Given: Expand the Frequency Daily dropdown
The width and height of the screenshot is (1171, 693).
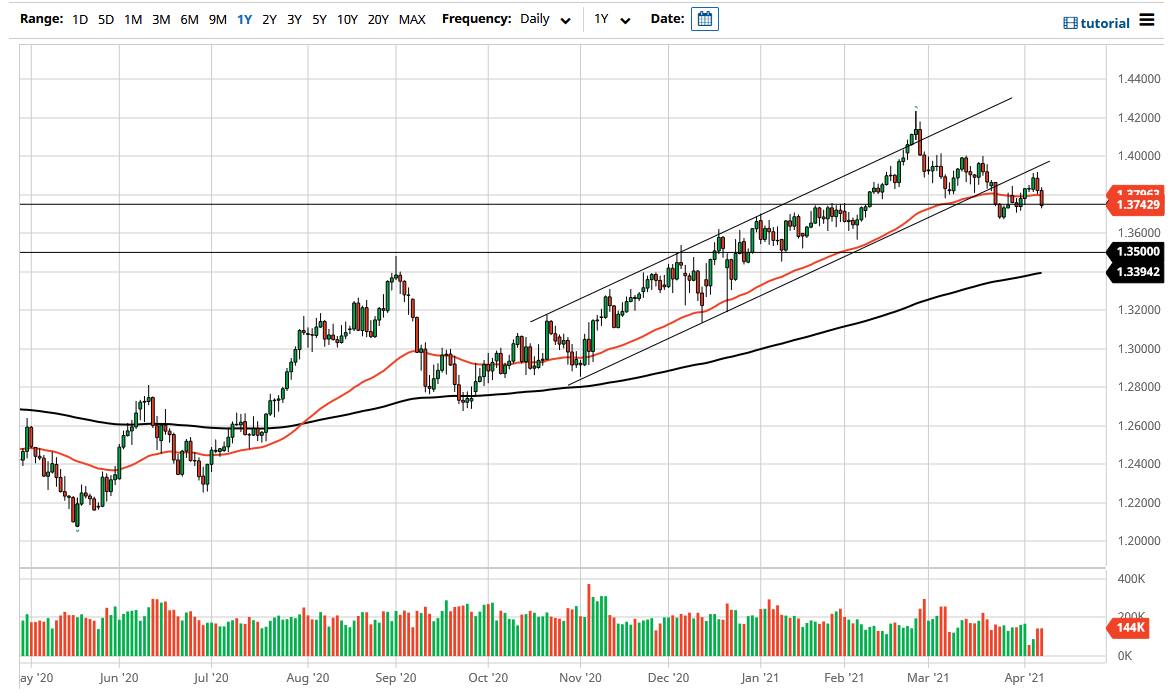Looking at the screenshot, I should (x=546, y=19).
